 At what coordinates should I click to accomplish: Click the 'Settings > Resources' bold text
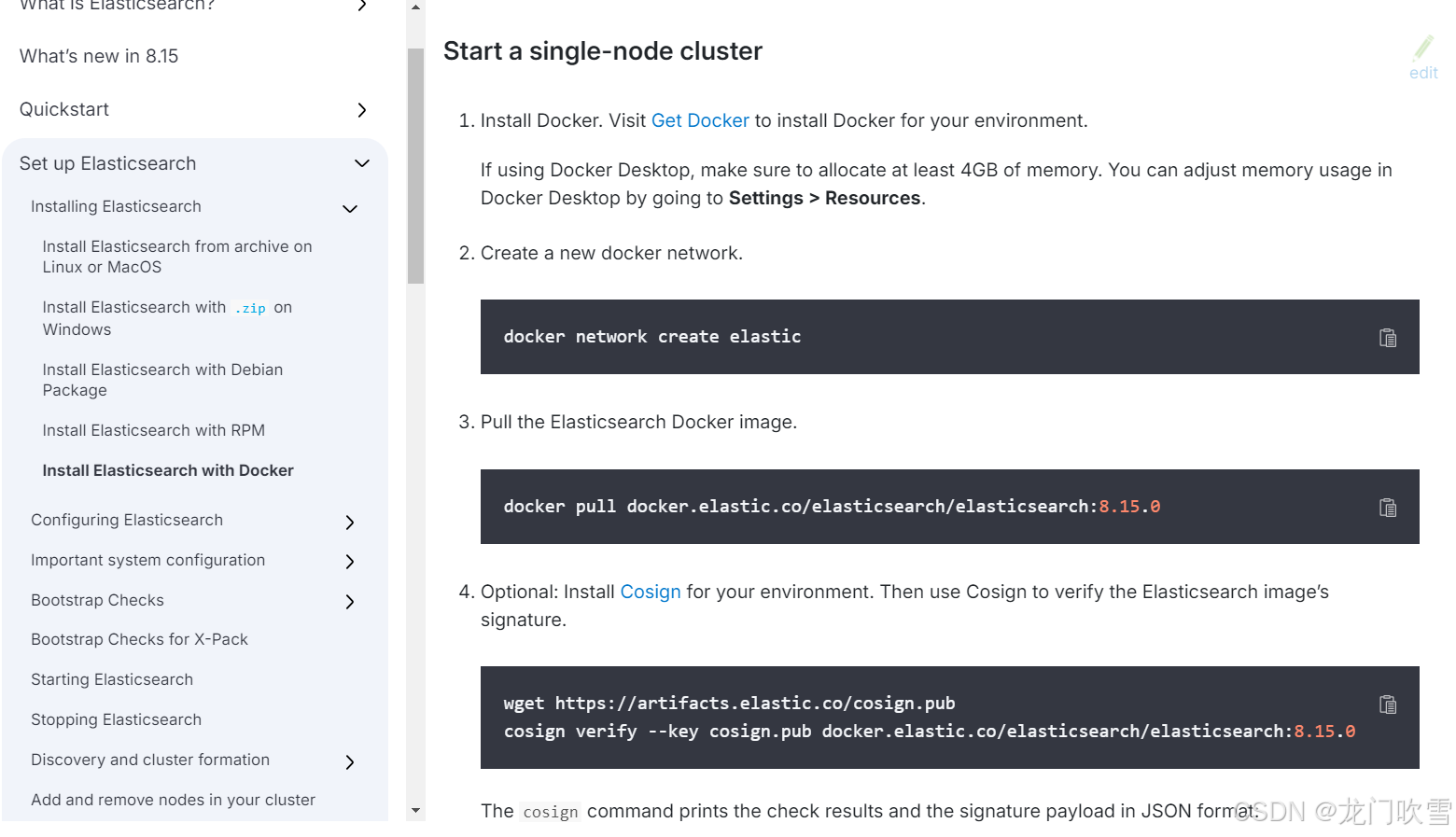tap(824, 198)
